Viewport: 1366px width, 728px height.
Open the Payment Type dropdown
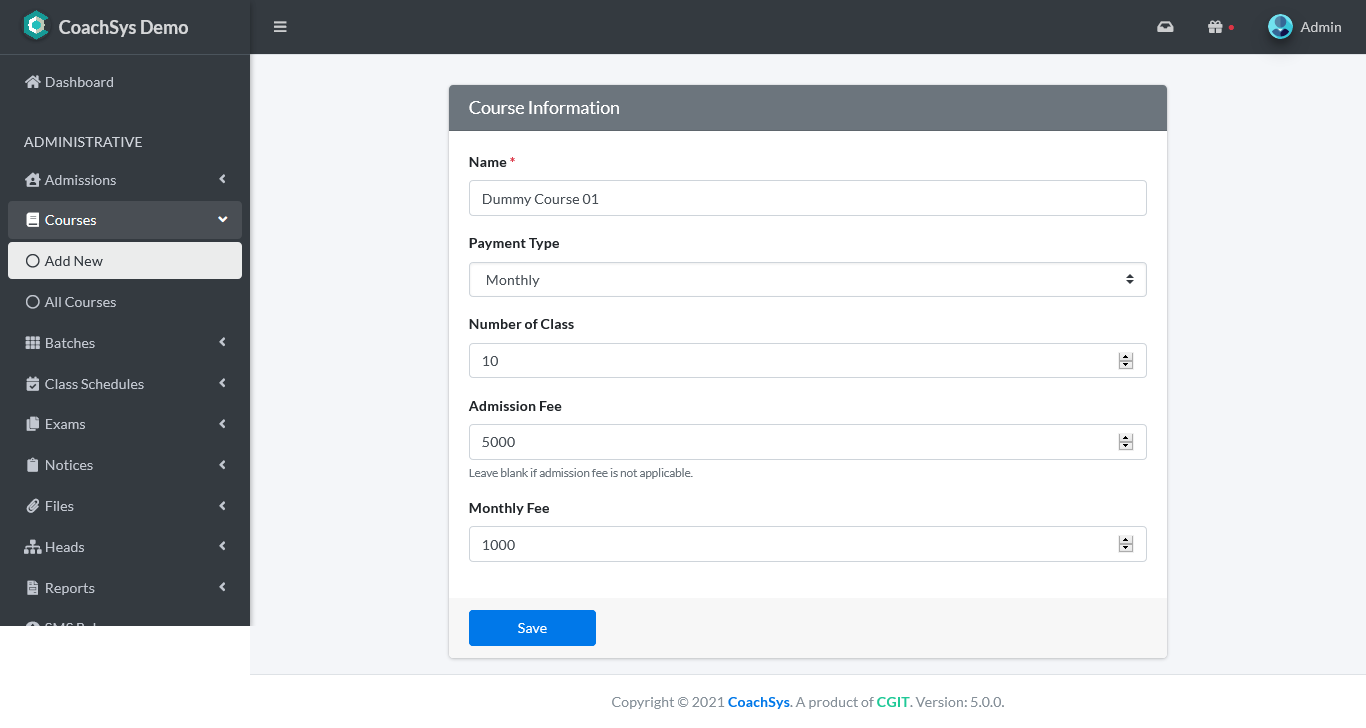coord(807,280)
